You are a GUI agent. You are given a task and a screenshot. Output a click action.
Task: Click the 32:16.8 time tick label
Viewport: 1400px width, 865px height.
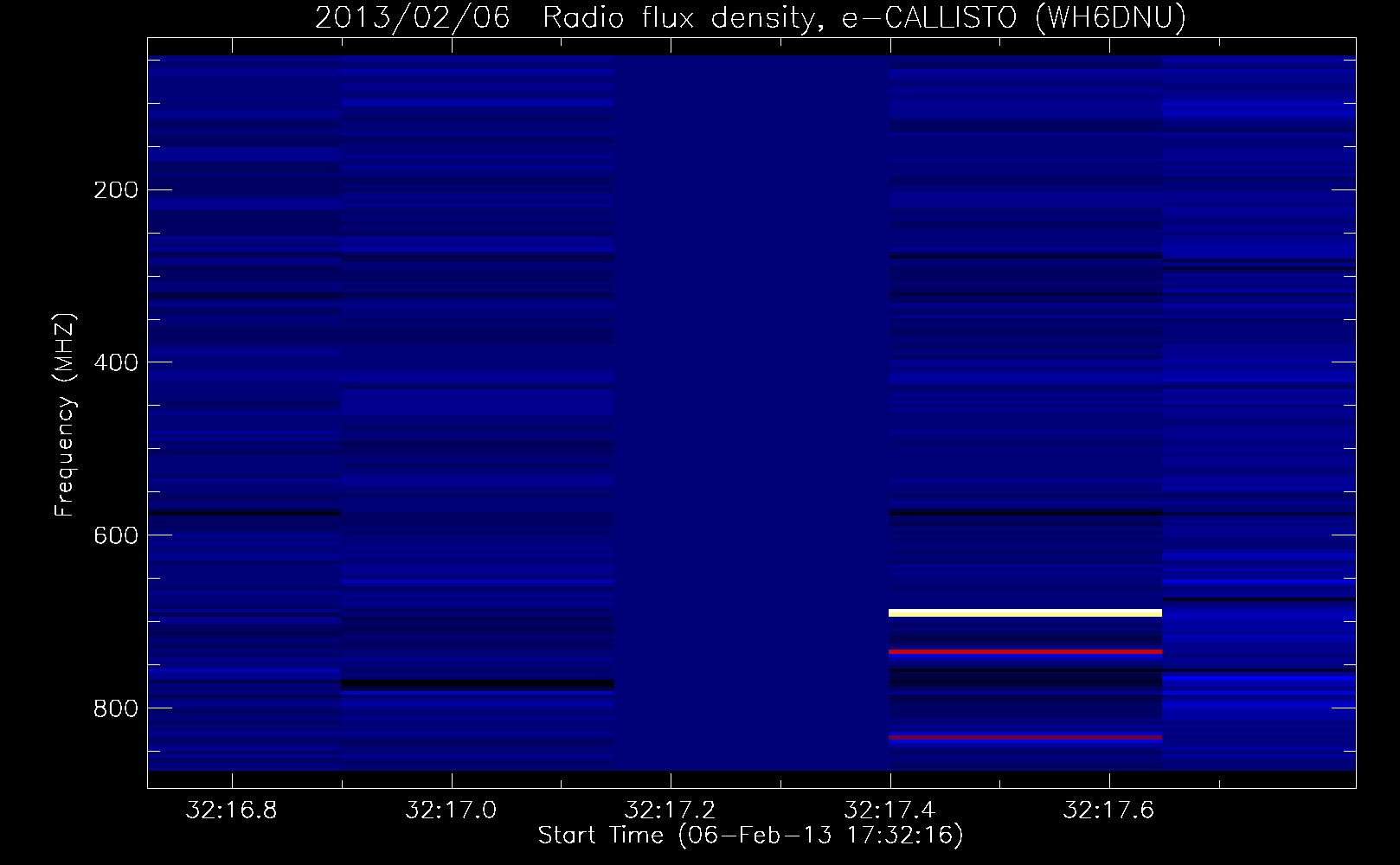(x=232, y=811)
